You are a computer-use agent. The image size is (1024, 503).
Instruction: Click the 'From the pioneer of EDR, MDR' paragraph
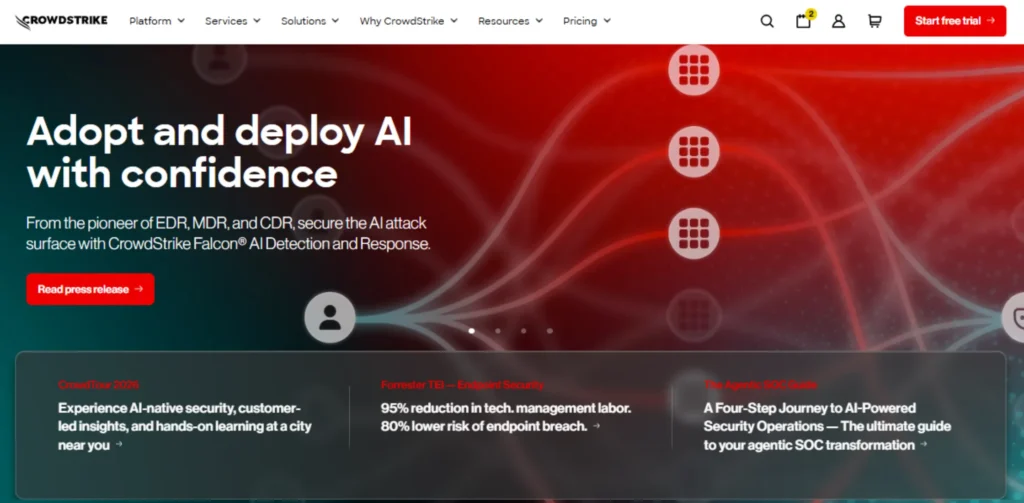229,233
